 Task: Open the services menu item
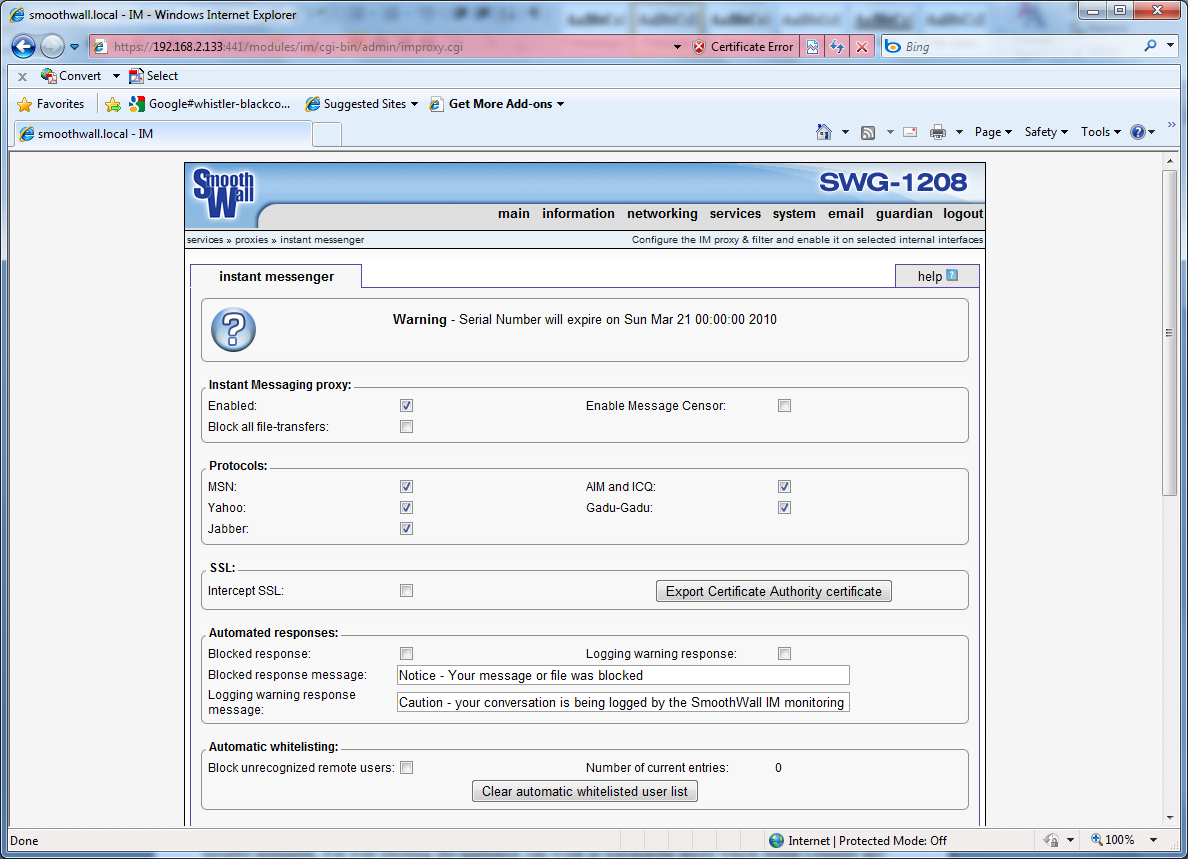(x=735, y=214)
